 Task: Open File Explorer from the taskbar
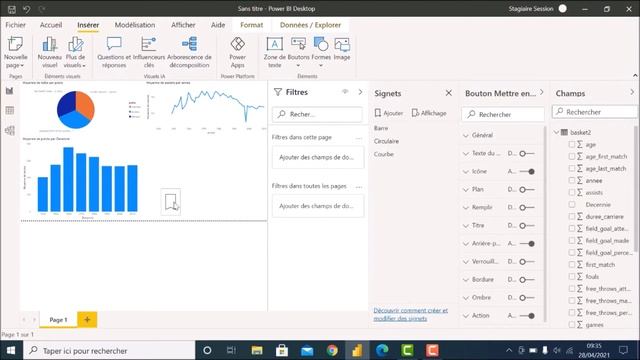click(257, 350)
